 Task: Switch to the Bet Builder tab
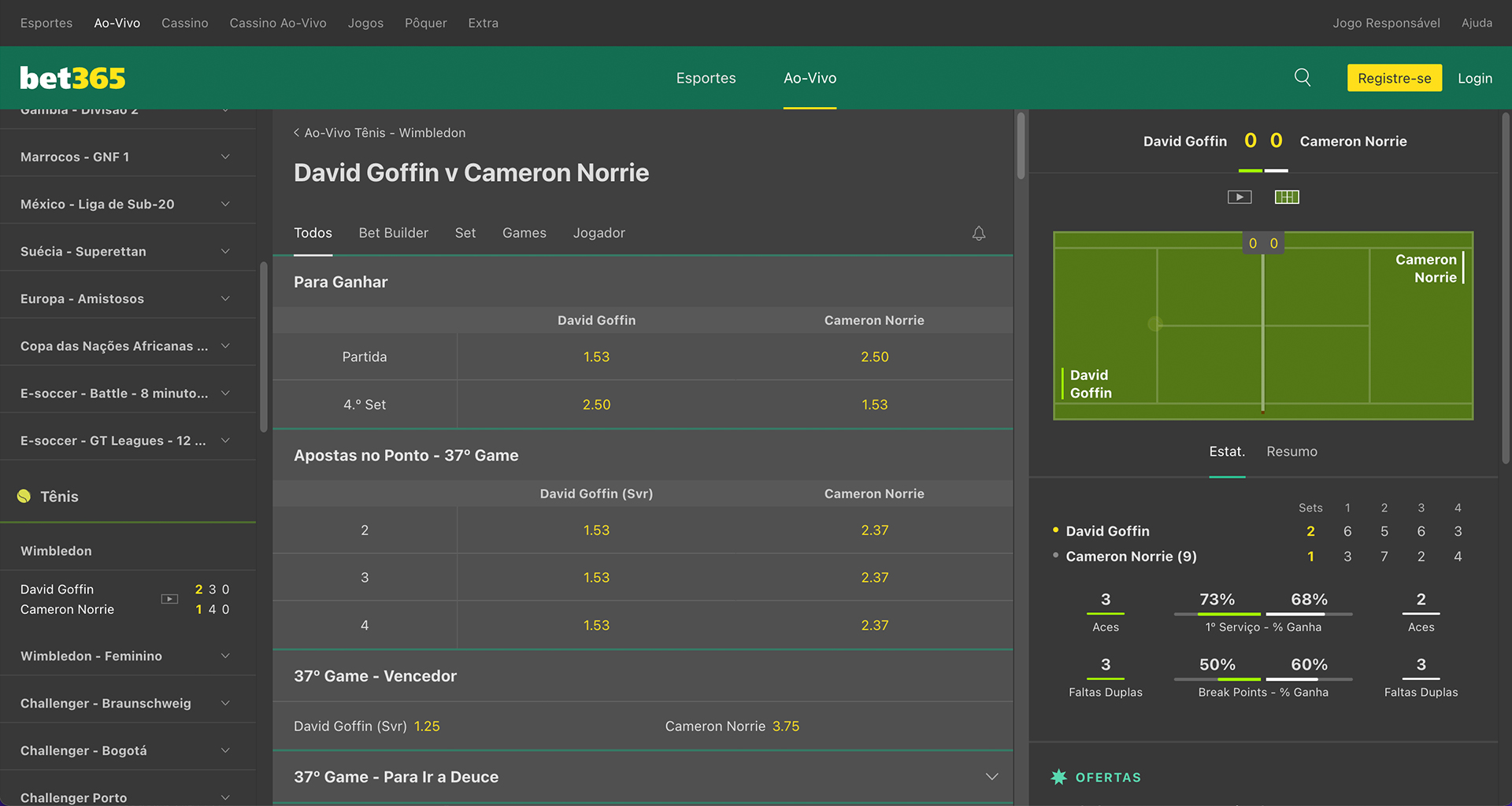point(394,233)
